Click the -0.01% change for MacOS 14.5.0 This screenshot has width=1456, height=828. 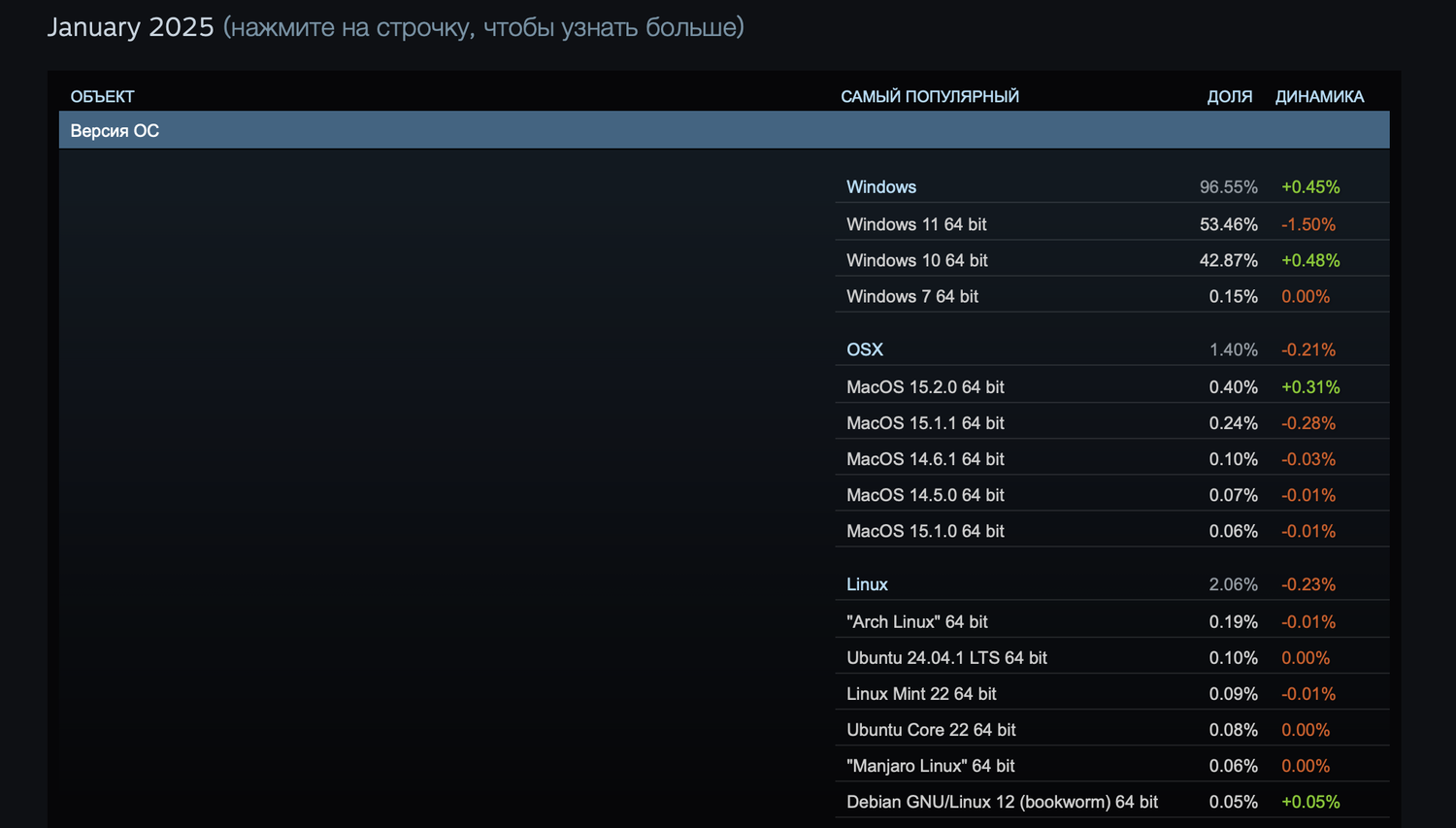(x=1308, y=494)
